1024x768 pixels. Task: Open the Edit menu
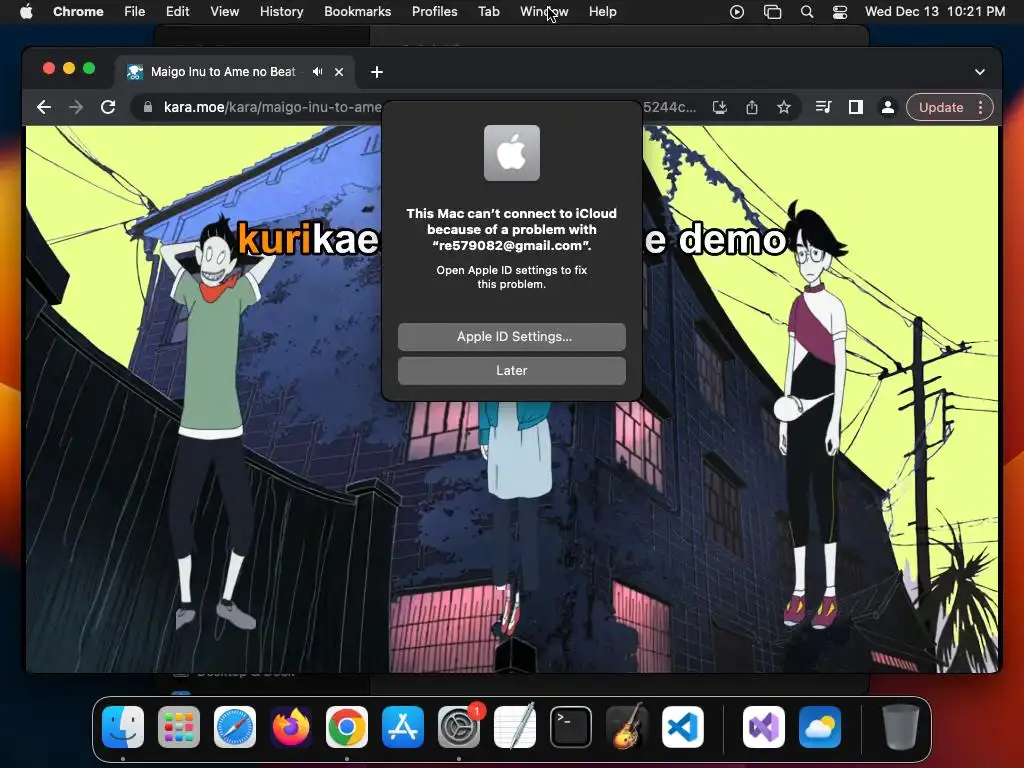pyautogui.click(x=177, y=12)
